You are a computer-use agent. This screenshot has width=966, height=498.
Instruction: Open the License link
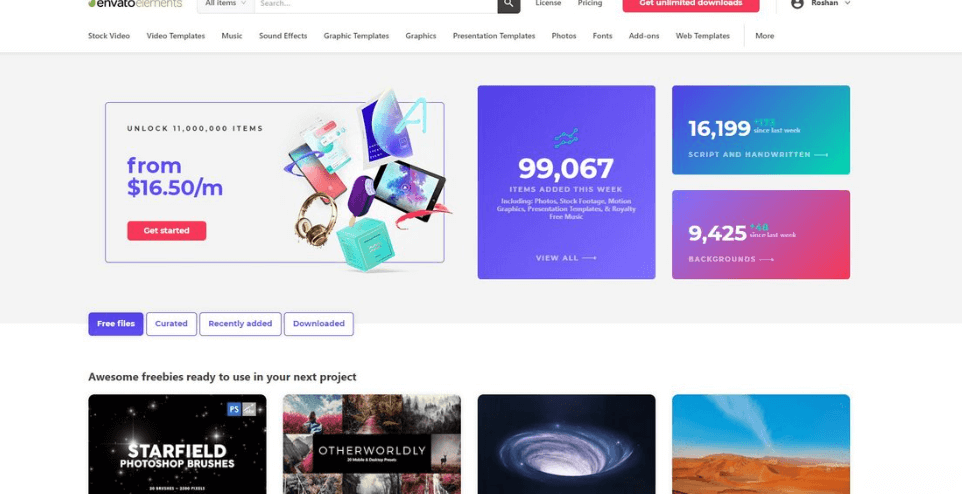(x=548, y=4)
